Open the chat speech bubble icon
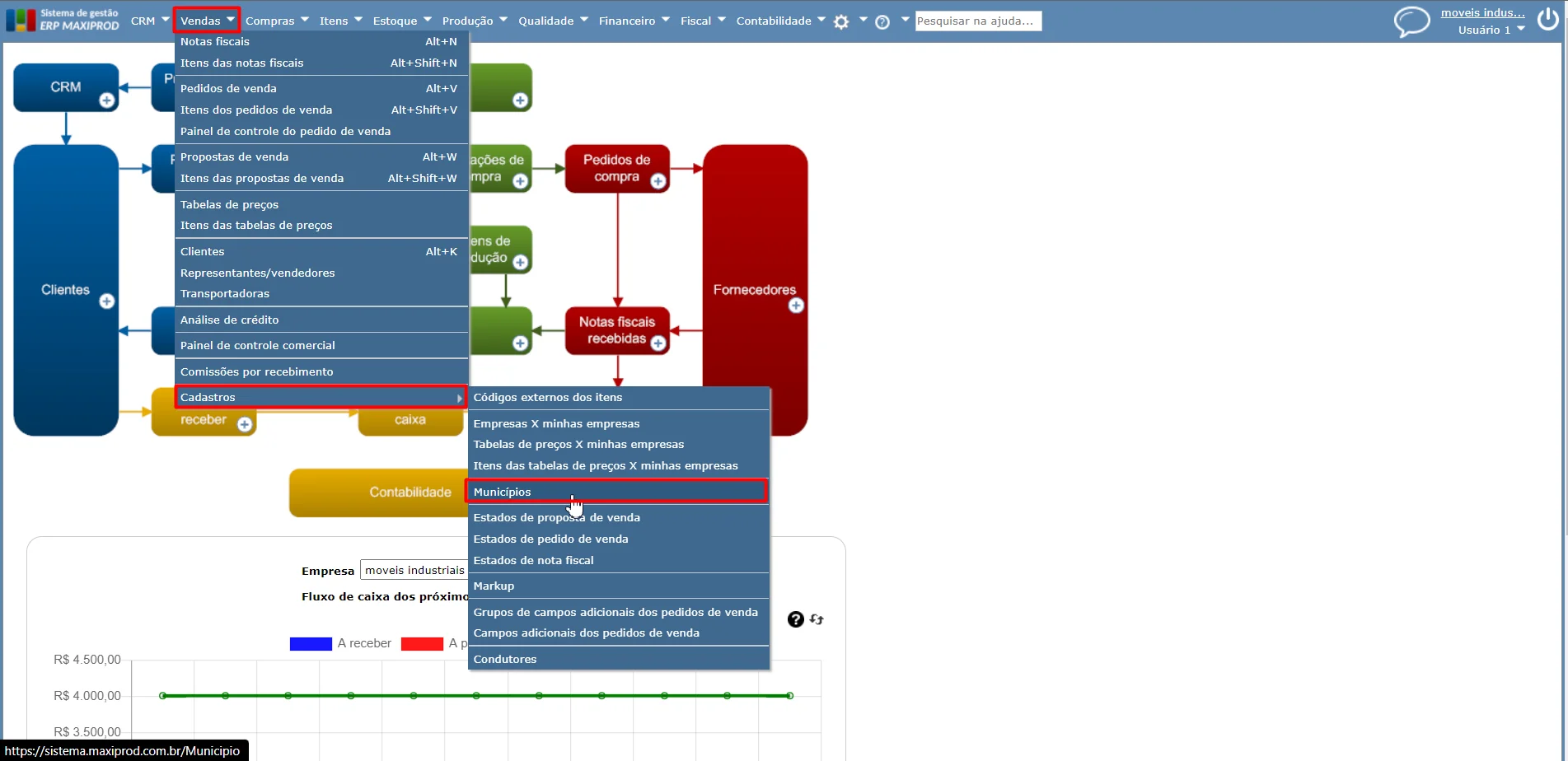 point(1411,21)
